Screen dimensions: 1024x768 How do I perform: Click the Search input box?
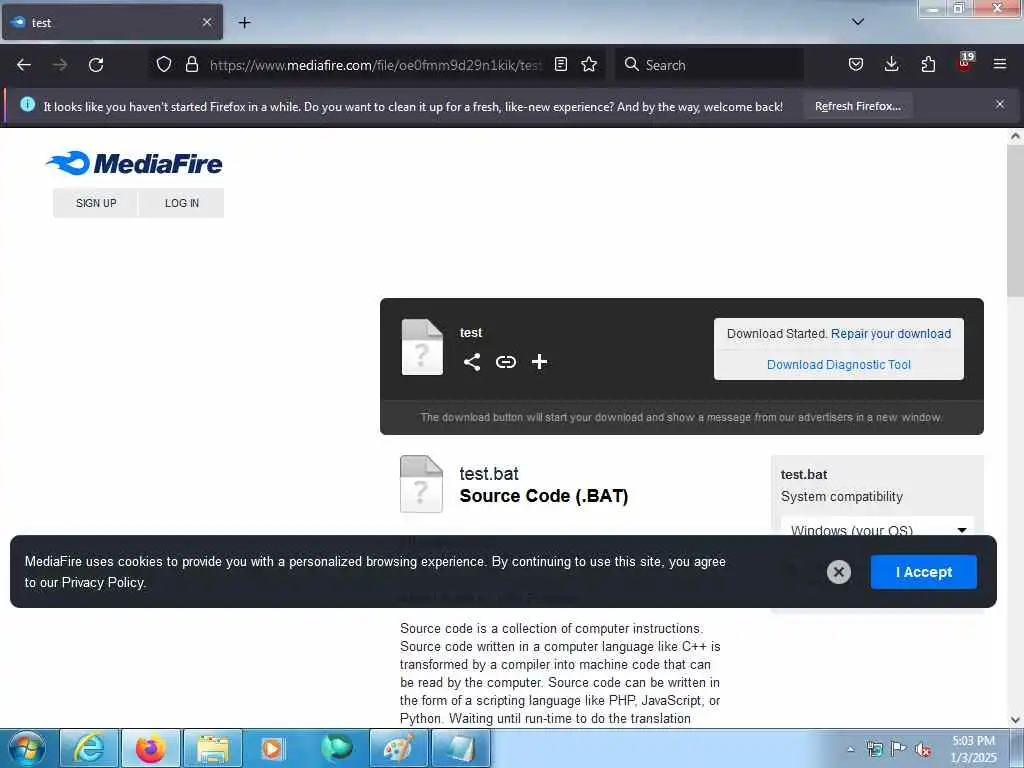point(709,65)
